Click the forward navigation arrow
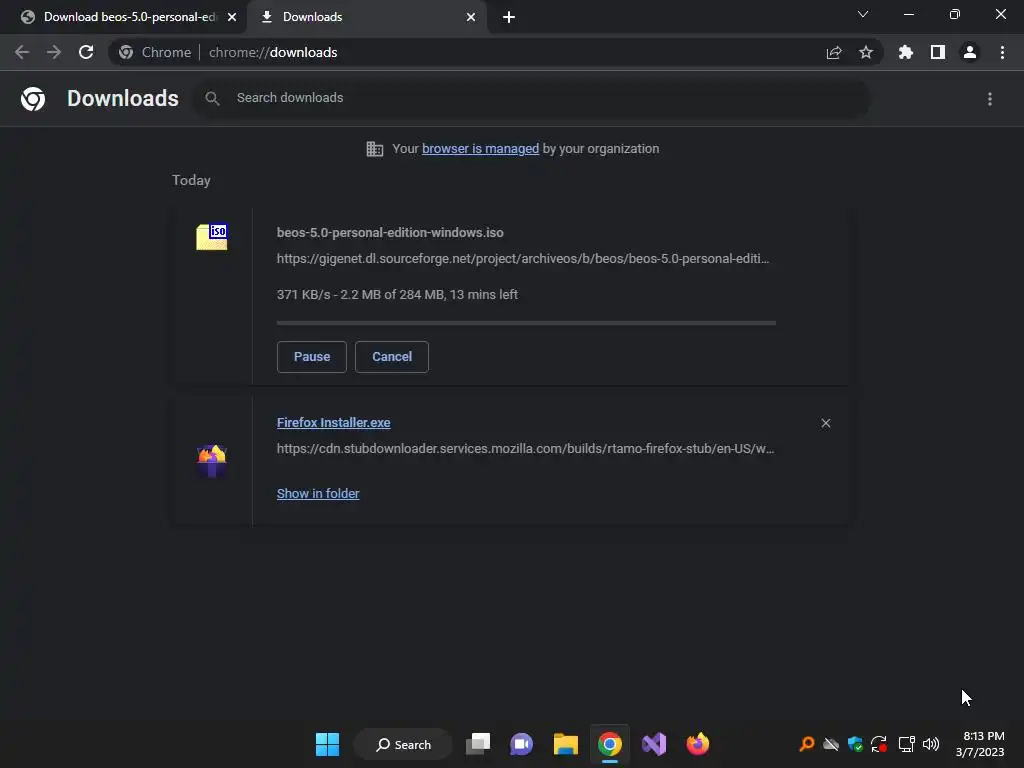The height and width of the screenshot is (768, 1024). point(54,52)
